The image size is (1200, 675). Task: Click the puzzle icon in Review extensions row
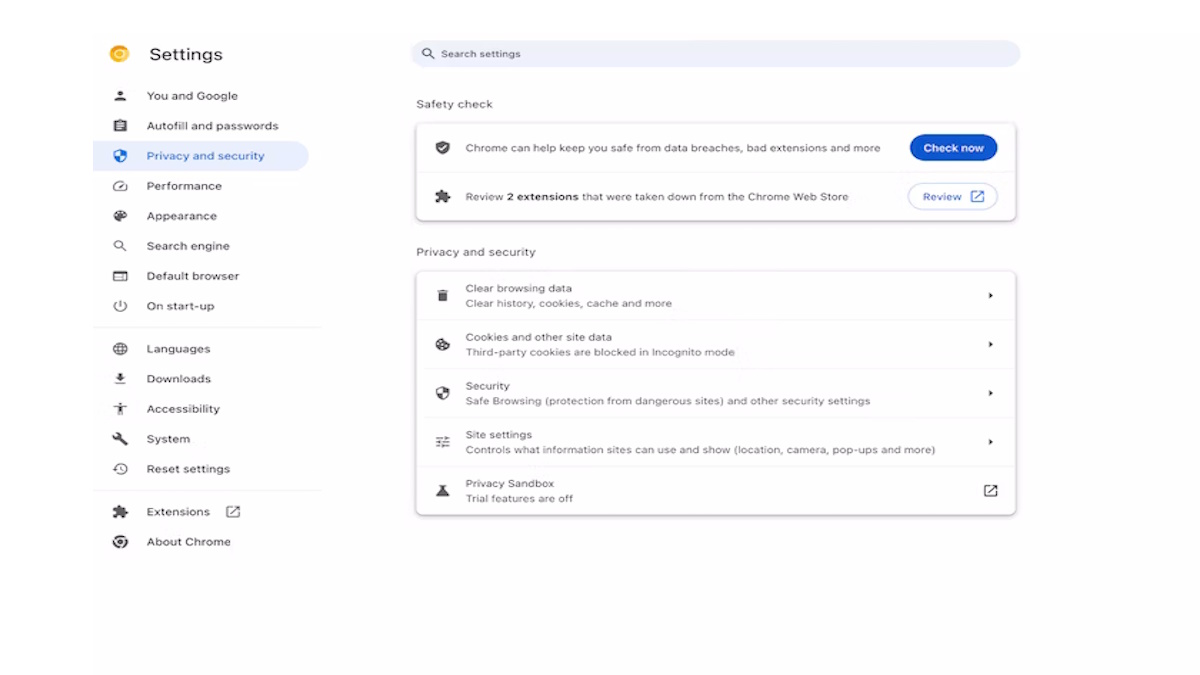(442, 197)
